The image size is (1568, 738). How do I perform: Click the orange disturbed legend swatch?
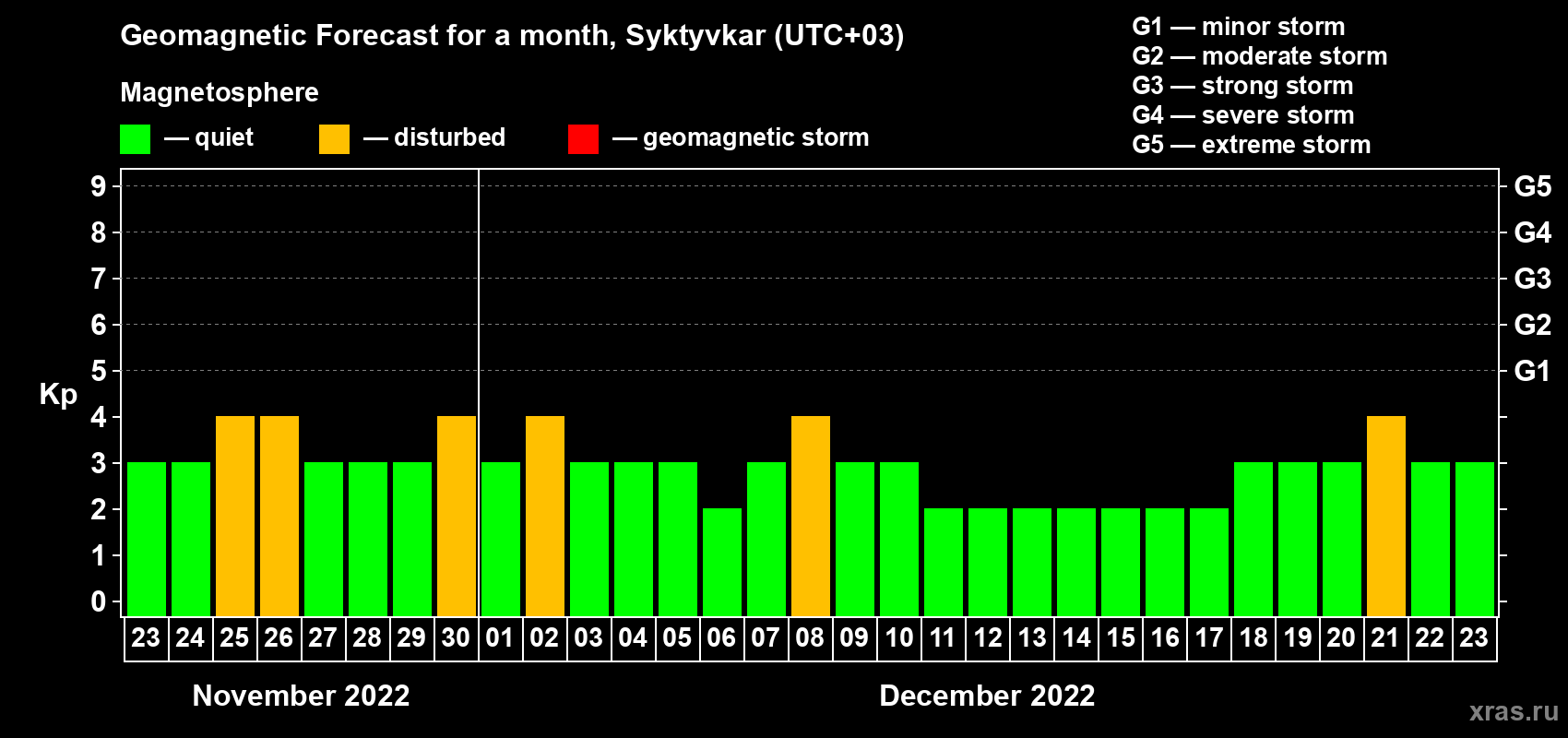(334, 139)
